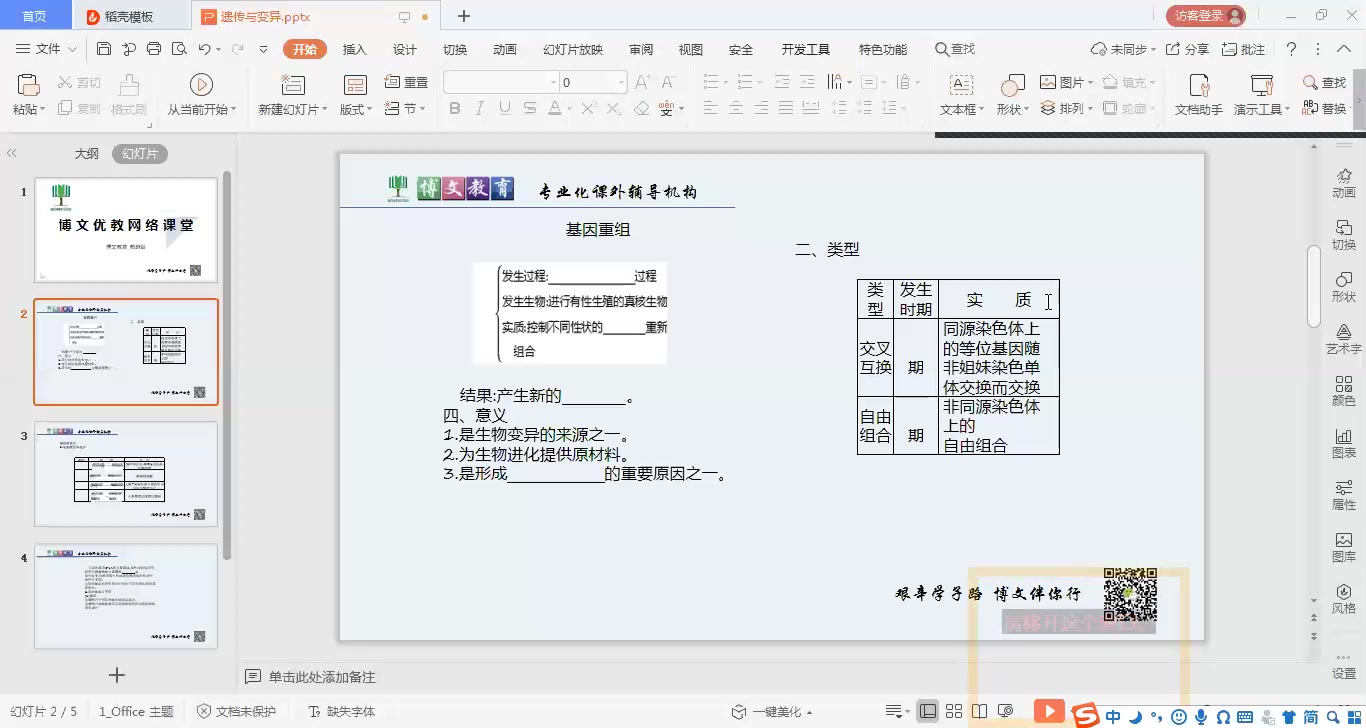Click Find (查找) in ribbon right side

point(1325,82)
